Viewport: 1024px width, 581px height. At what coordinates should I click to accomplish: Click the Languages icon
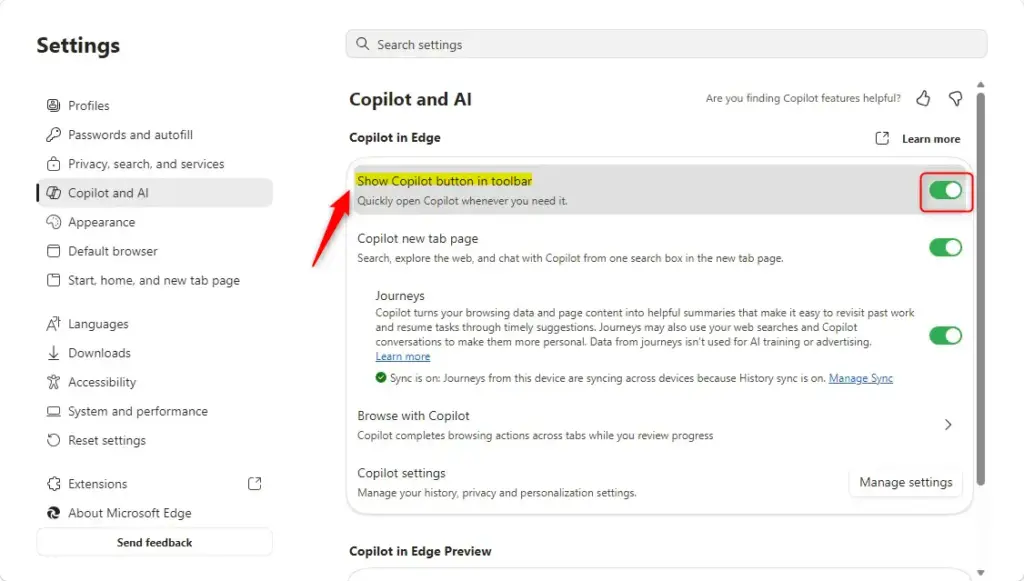point(54,324)
